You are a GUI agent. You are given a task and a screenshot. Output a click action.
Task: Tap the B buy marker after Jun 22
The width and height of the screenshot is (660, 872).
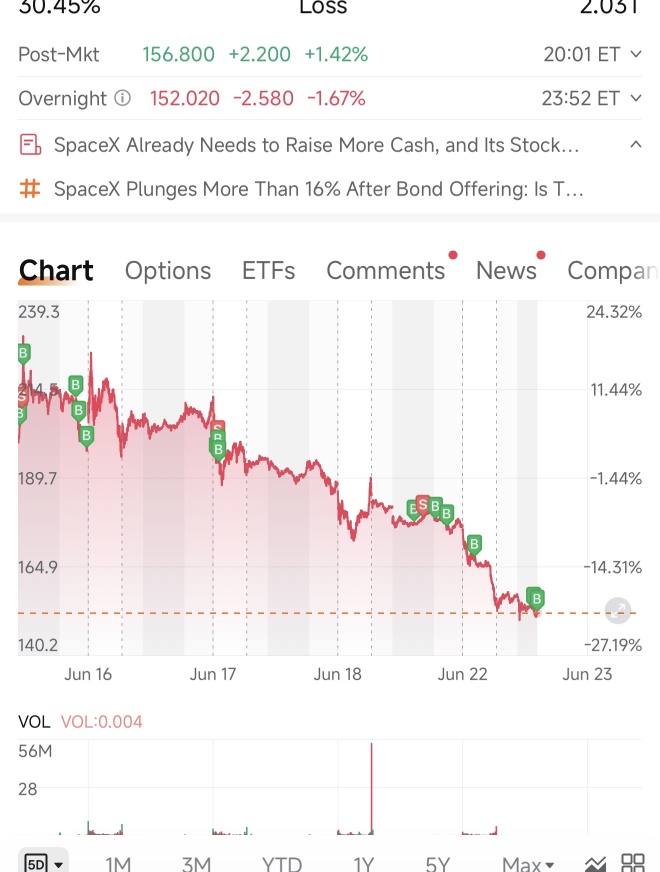pos(474,544)
